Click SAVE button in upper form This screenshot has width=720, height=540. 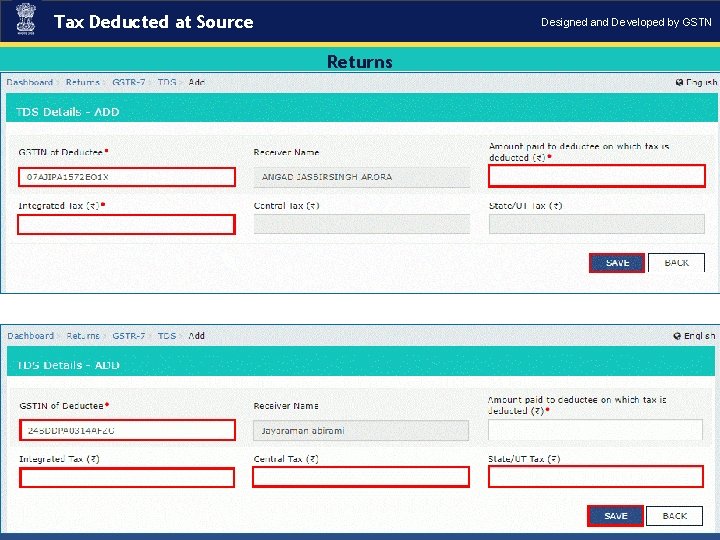(617, 263)
